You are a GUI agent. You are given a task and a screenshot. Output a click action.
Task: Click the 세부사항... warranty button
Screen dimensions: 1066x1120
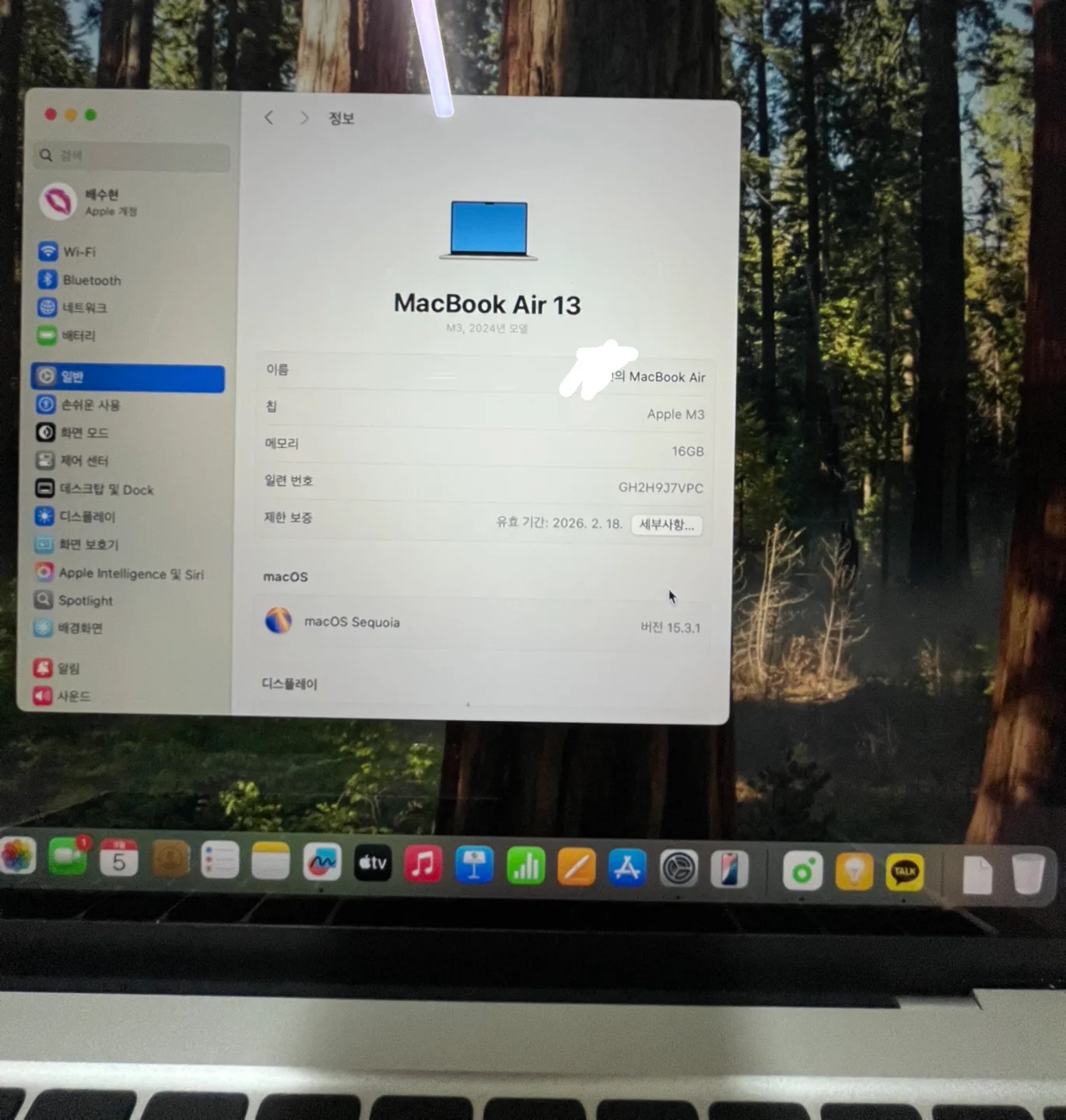(x=667, y=525)
